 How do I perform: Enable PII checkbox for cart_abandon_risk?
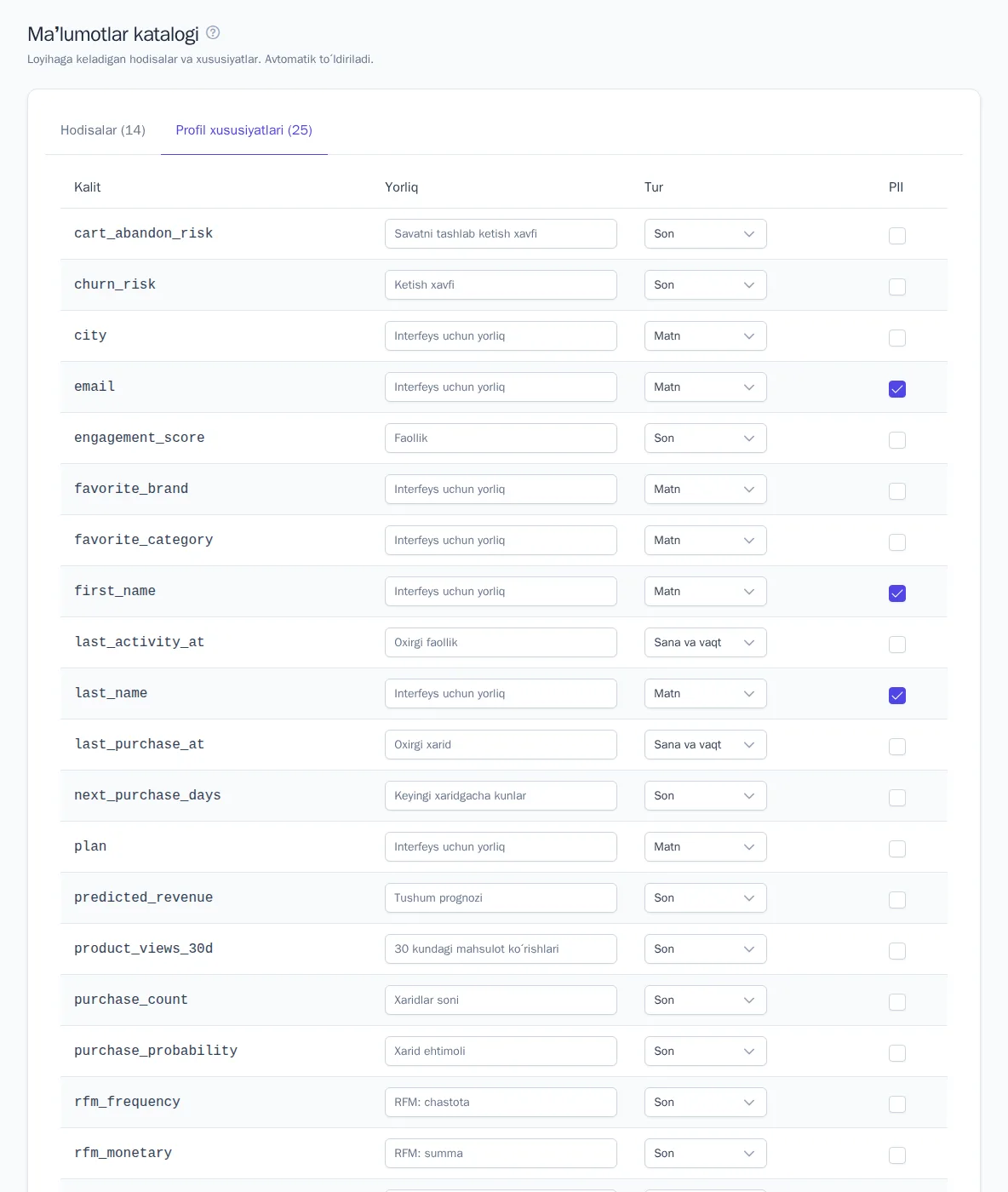tap(897, 236)
